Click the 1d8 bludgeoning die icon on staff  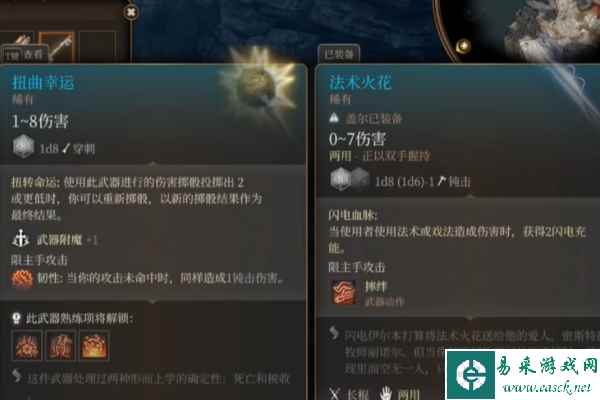(x=342, y=179)
